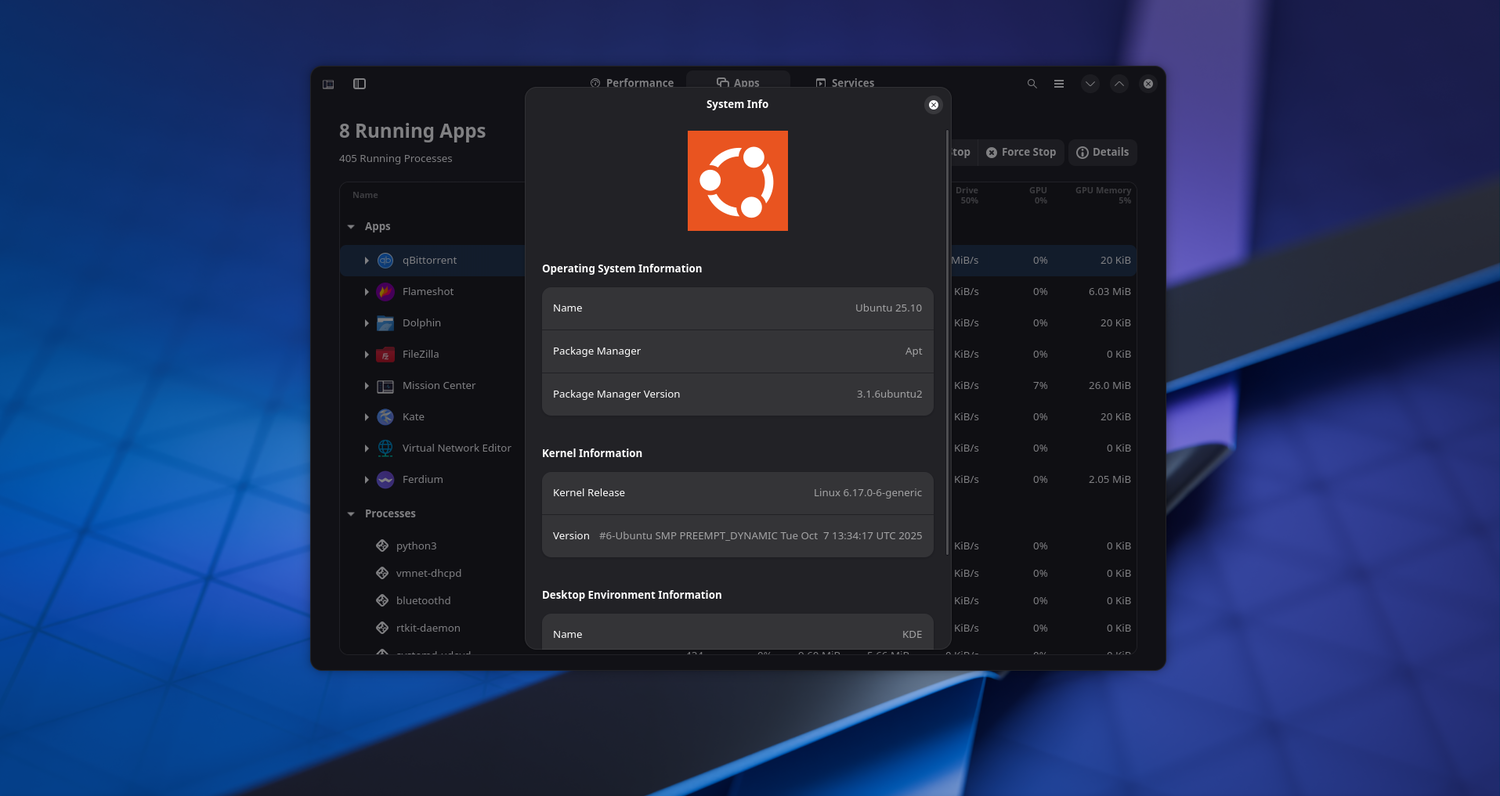
Task: Expand the Ferdium row
Action: (367, 480)
